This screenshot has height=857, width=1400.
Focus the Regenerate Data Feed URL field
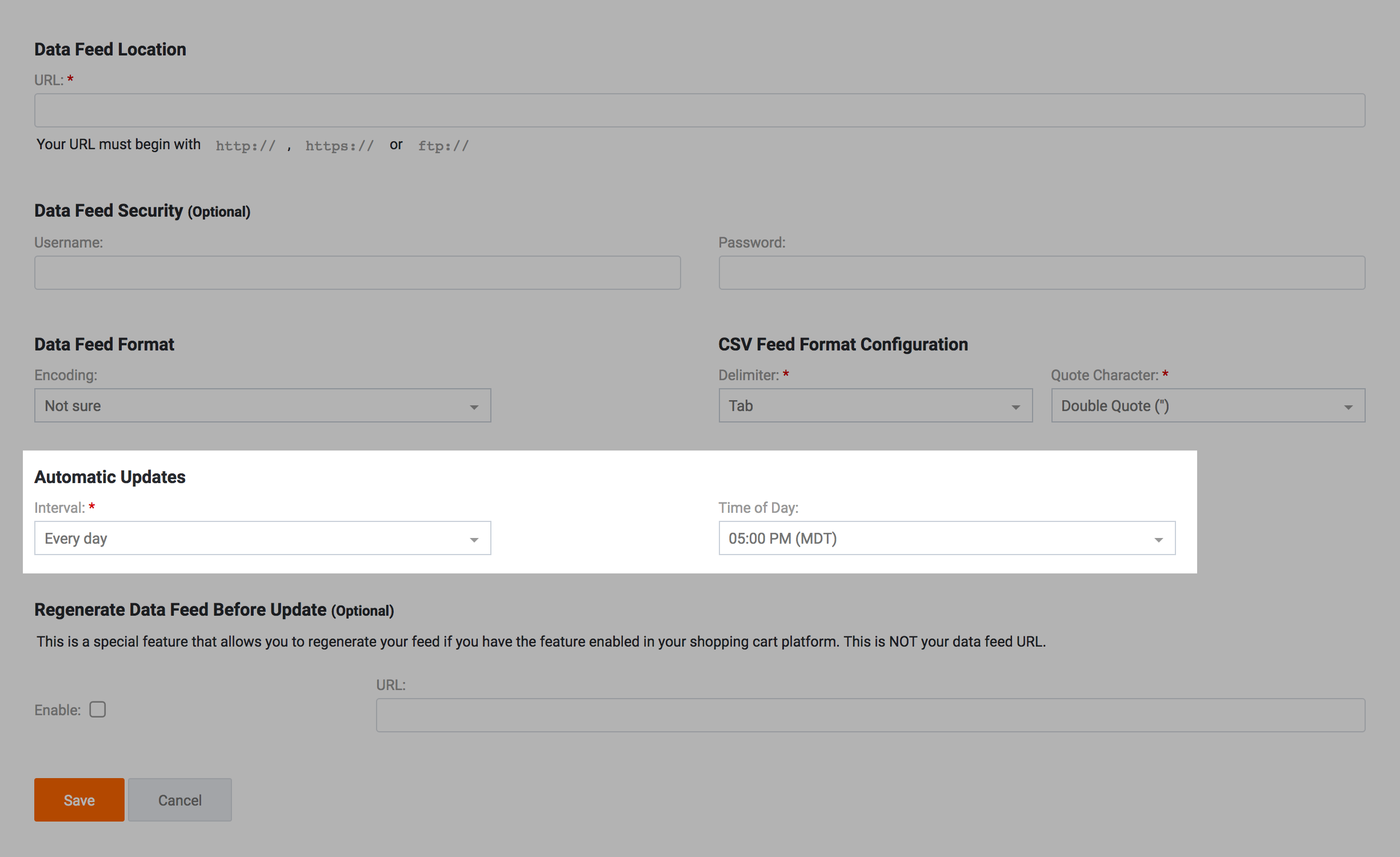[x=870, y=715]
